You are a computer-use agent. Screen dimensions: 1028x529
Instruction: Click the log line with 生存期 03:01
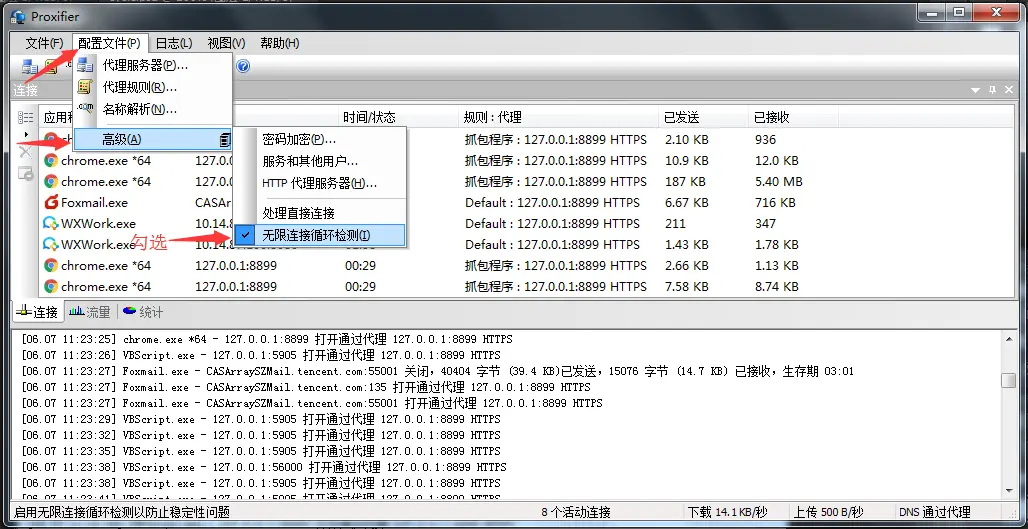click(438, 371)
